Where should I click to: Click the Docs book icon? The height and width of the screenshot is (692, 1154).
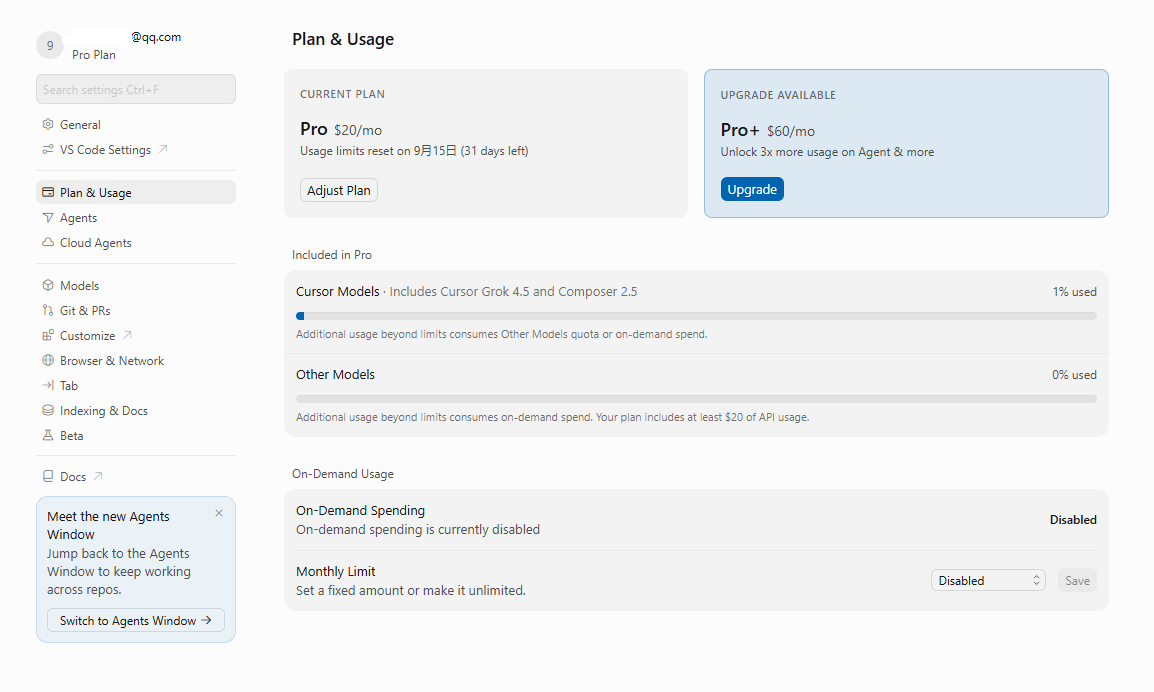click(x=48, y=476)
